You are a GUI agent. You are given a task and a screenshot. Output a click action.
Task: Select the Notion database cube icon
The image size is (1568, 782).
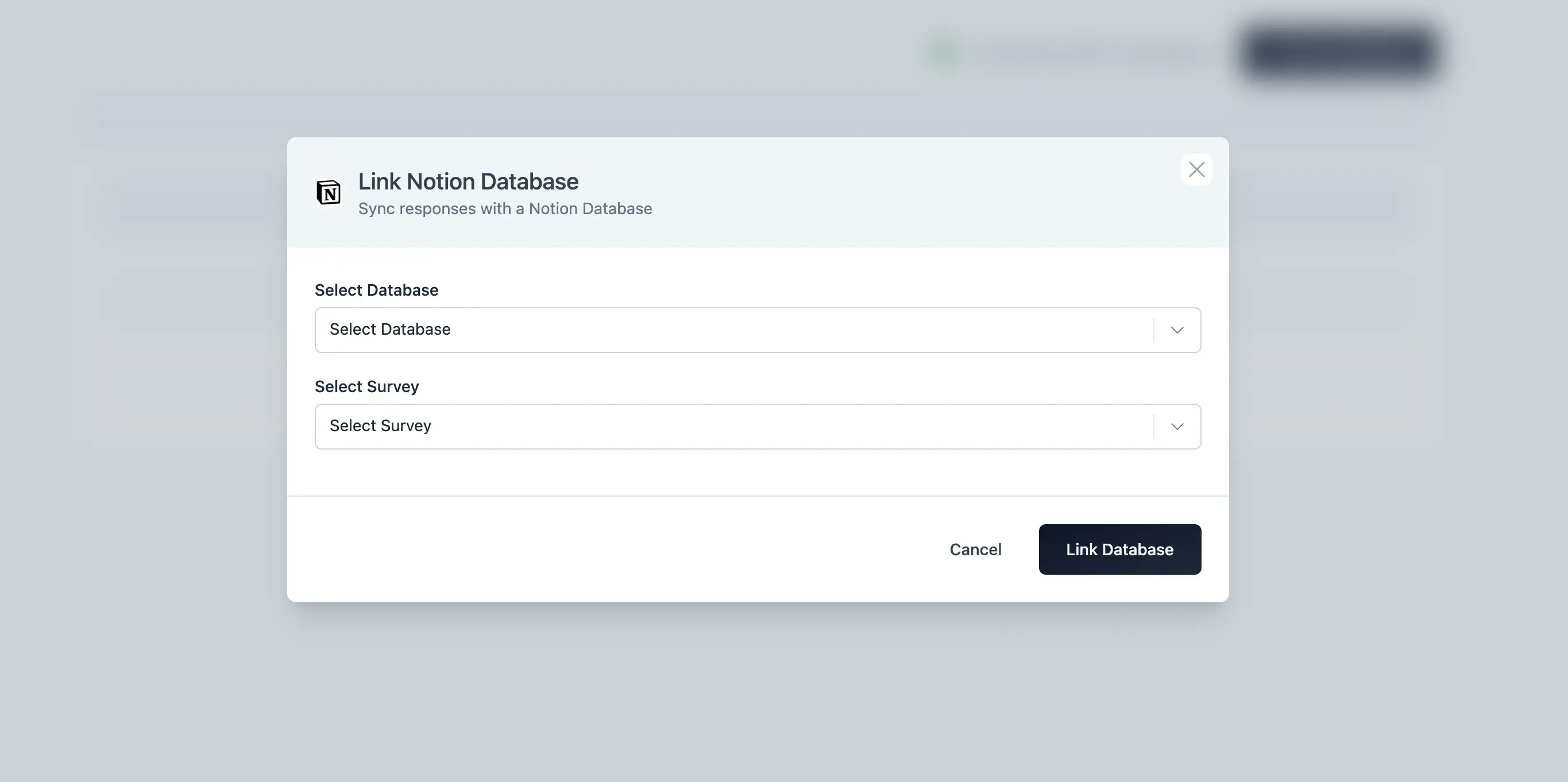coord(329,192)
